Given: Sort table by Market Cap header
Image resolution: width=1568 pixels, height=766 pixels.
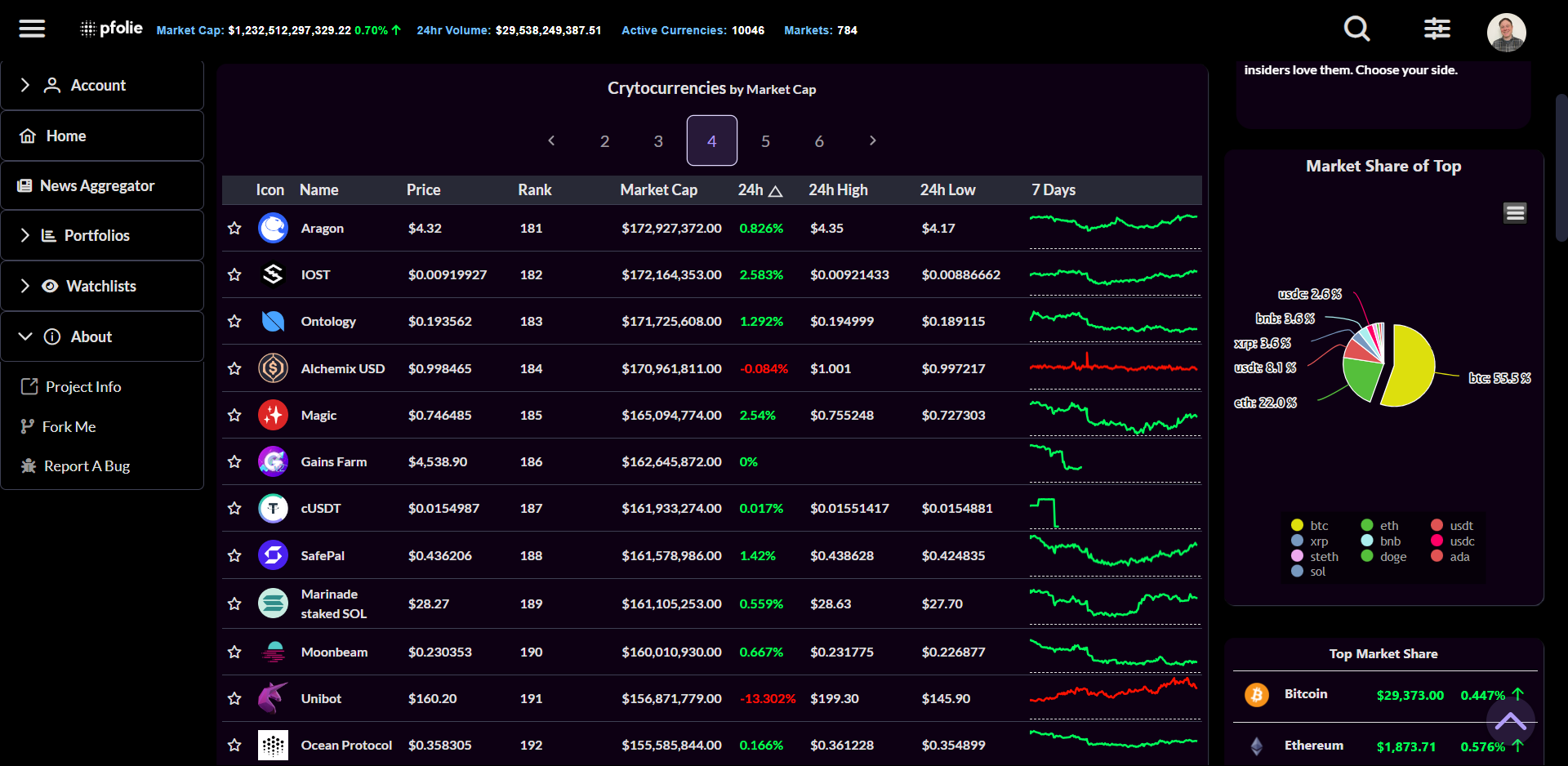Looking at the screenshot, I should point(658,189).
